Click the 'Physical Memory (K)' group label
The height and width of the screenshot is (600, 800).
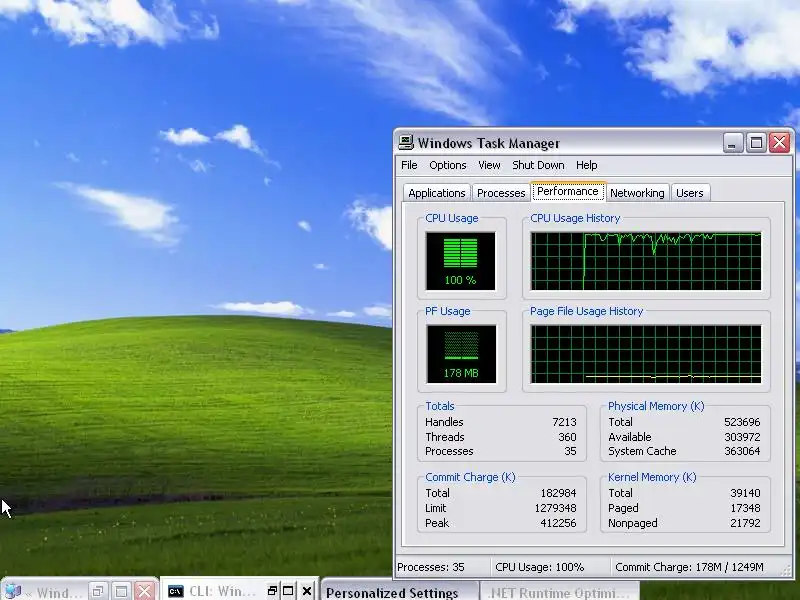coord(656,406)
